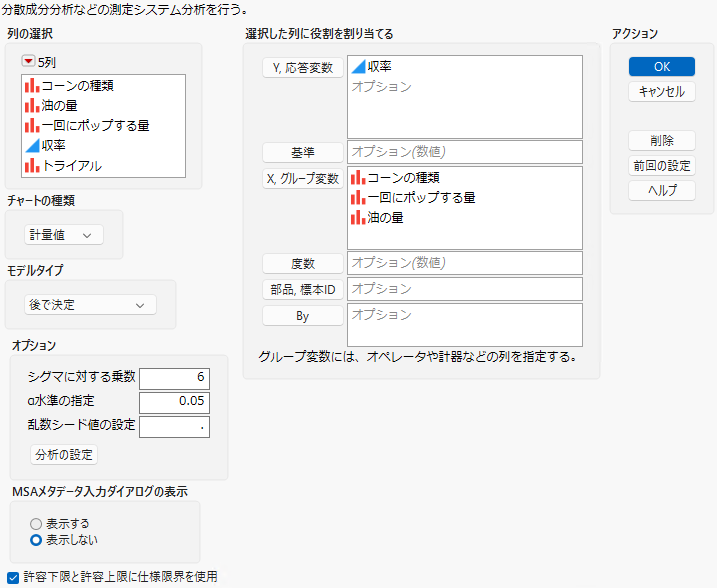Open the チャートの種類 dropdown showing 計量値
This screenshot has height=588, width=717.
pos(64,235)
